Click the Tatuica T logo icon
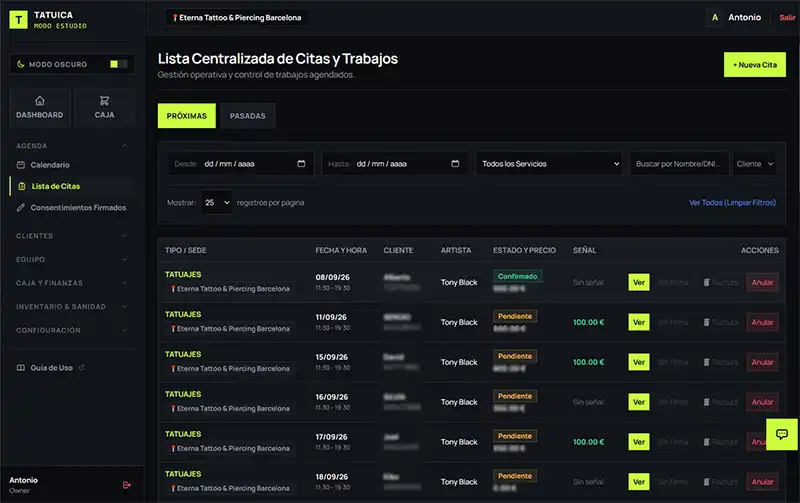This screenshot has width=800, height=503. pos(18,20)
